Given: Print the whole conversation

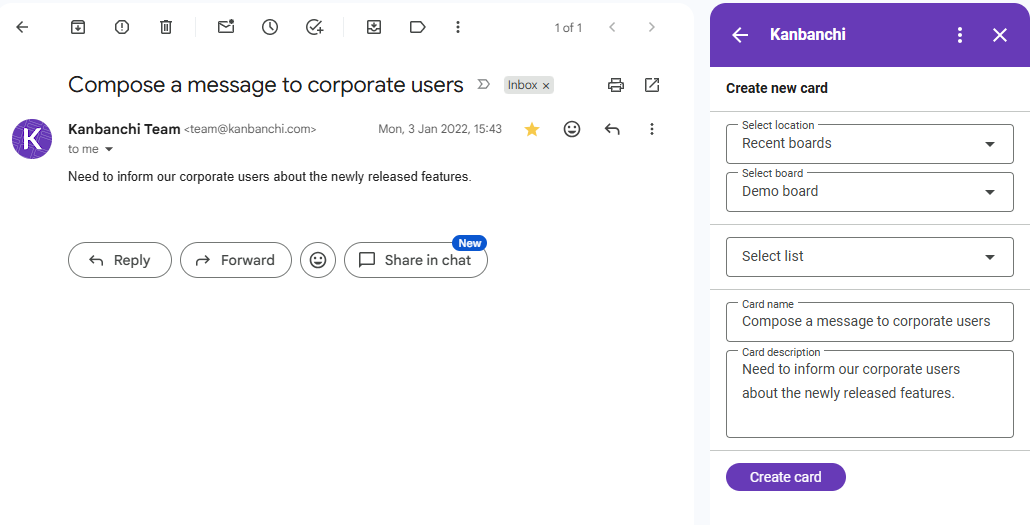Looking at the screenshot, I should click(x=616, y=85).
